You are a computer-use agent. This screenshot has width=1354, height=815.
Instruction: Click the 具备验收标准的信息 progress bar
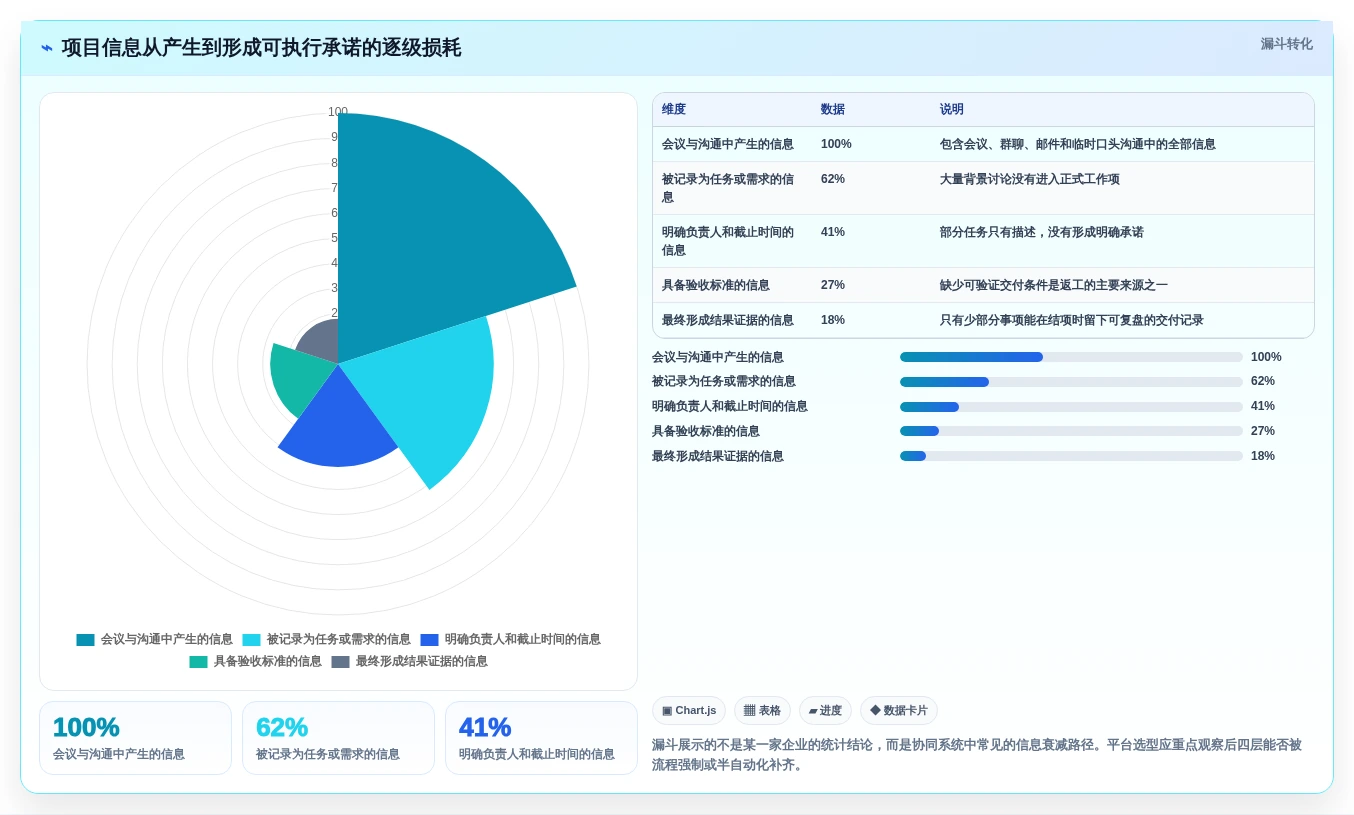[1071, 431]
